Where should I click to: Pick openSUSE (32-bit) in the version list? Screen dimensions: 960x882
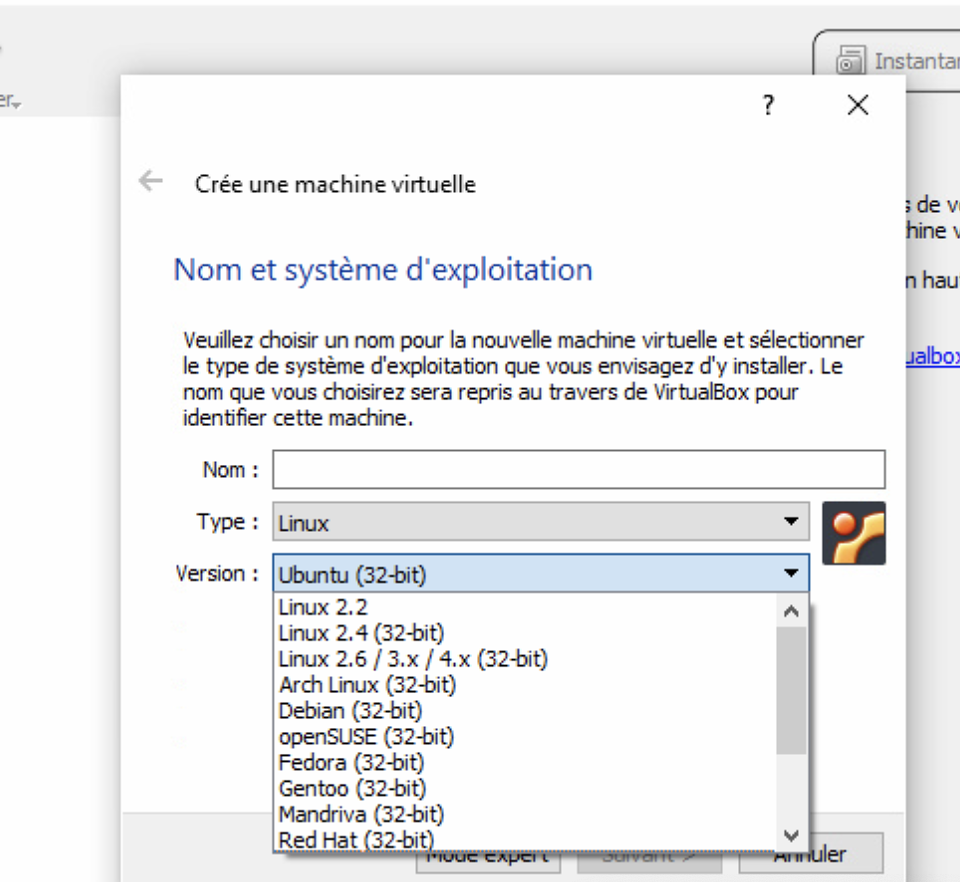[x=525, y=737]
